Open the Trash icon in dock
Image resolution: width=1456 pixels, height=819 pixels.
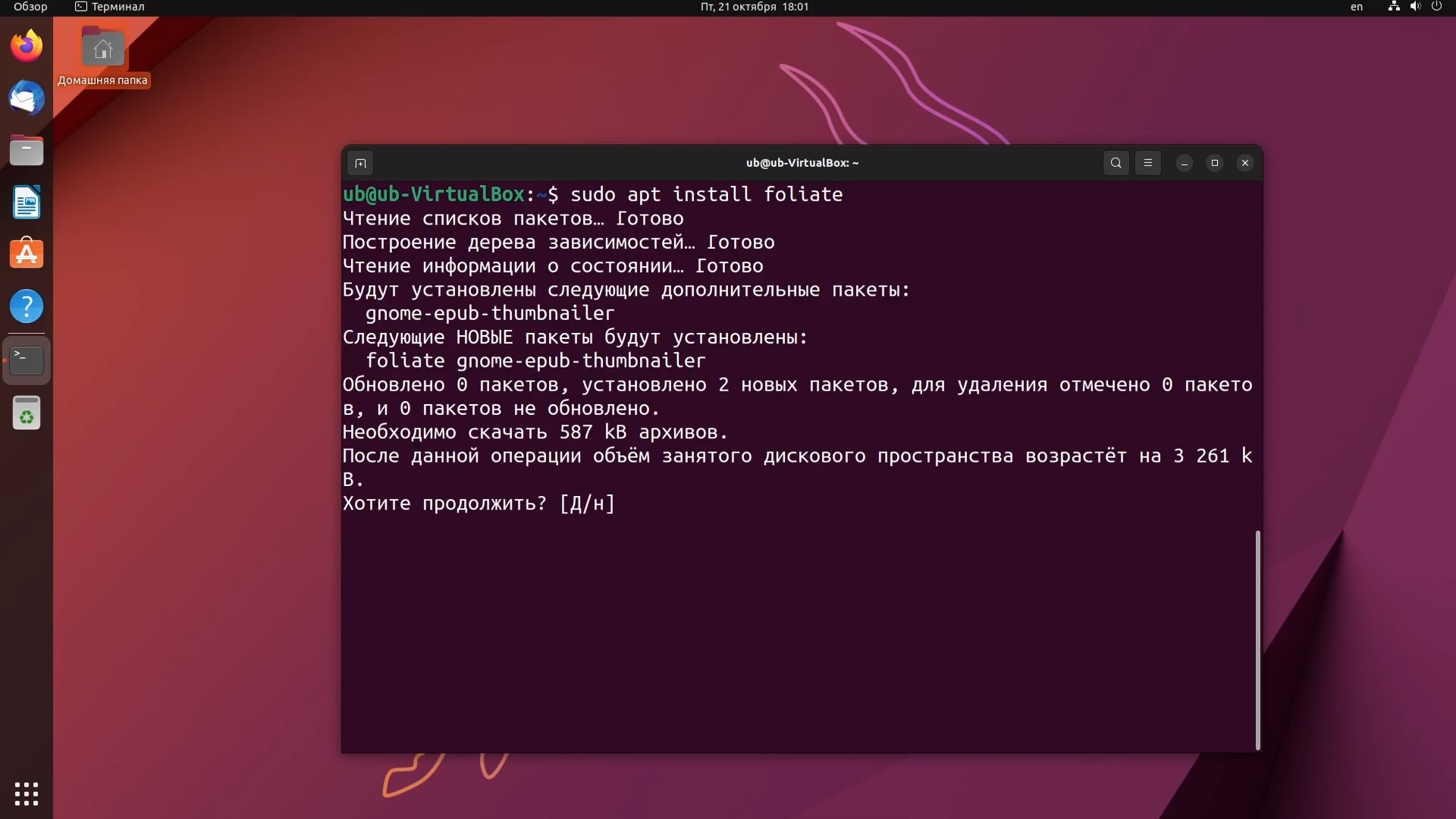coord(27,413)
